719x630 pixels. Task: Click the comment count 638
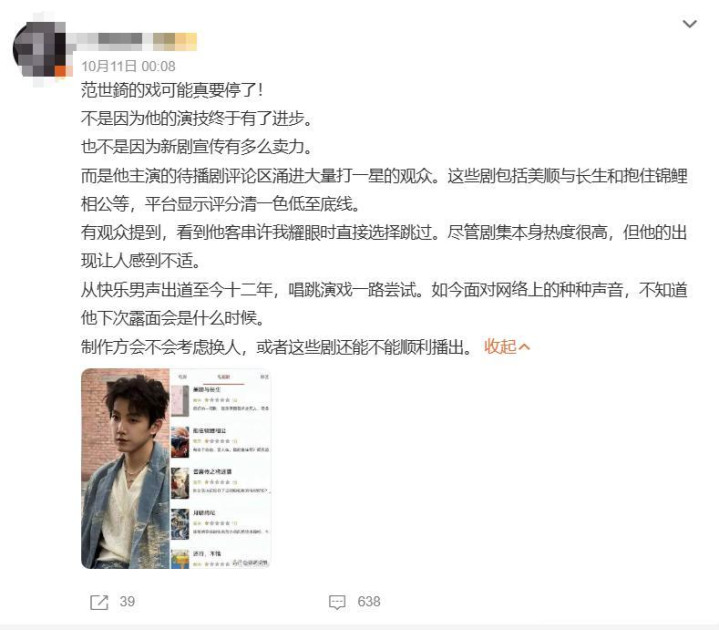click(x=369, y=602)
